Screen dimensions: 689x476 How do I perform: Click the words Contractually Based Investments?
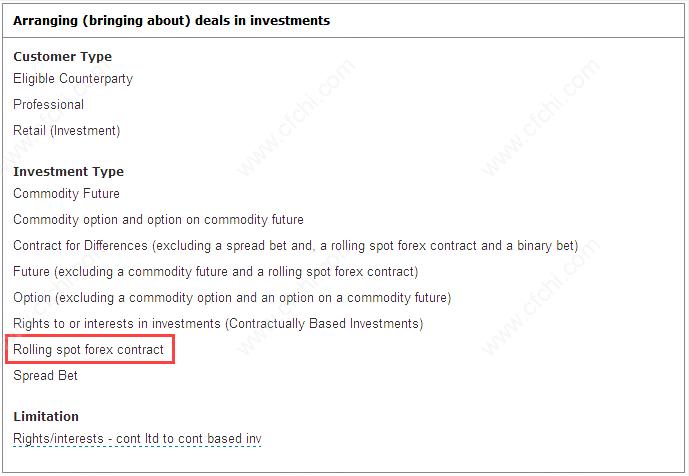(324, 323)
